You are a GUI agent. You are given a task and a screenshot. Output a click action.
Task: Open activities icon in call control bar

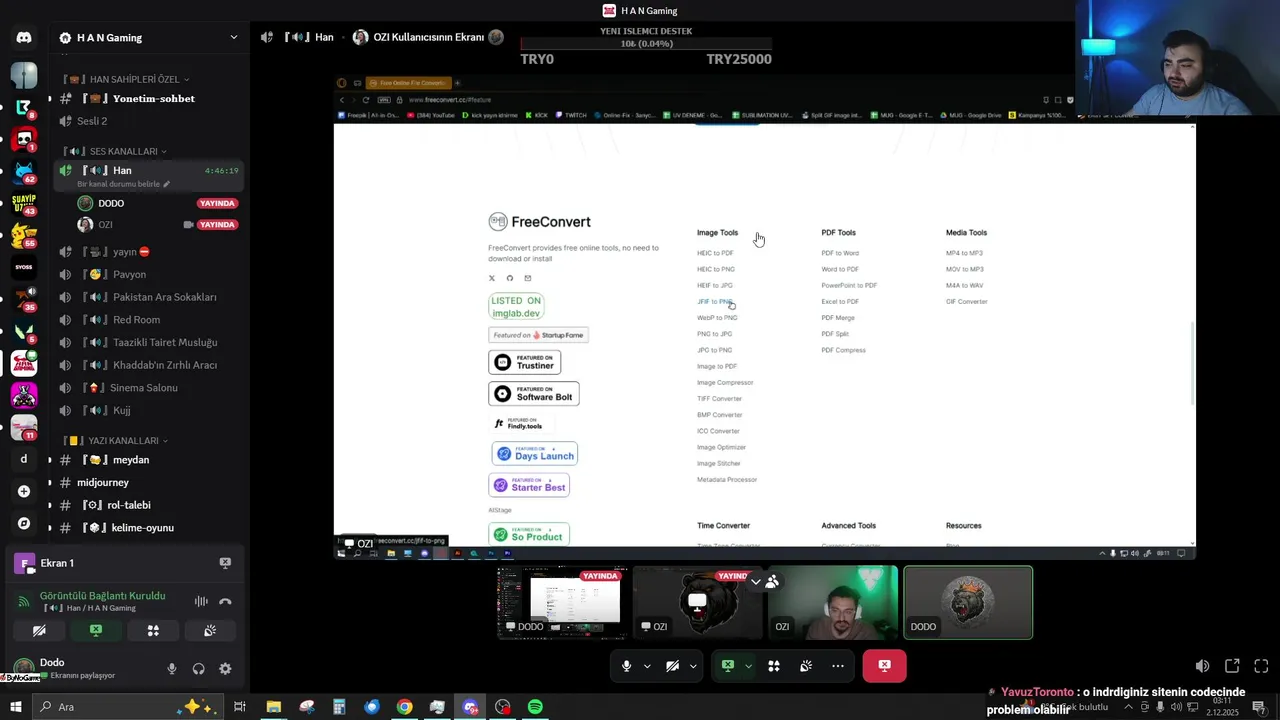773,666
